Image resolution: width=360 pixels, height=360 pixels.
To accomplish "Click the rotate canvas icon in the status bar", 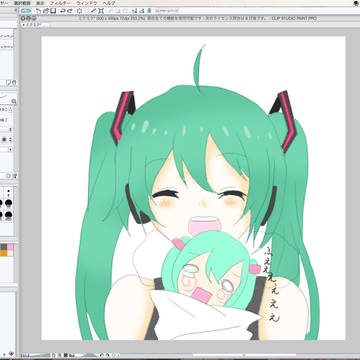I will click(x=101, y=355).
